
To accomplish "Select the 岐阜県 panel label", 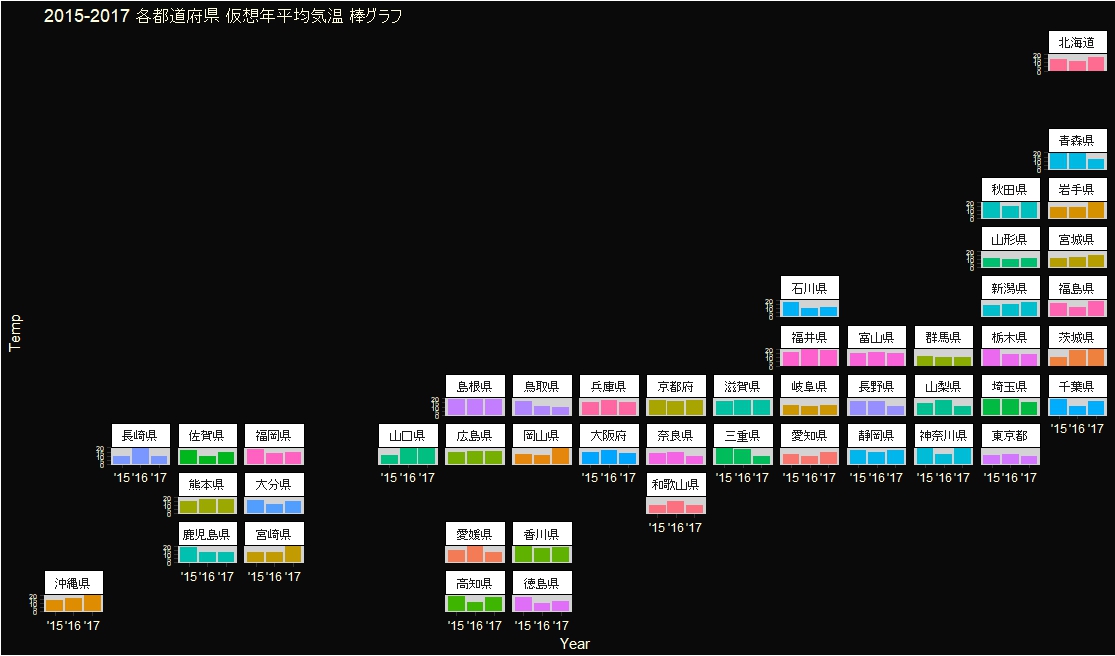I will click(810, 387).
